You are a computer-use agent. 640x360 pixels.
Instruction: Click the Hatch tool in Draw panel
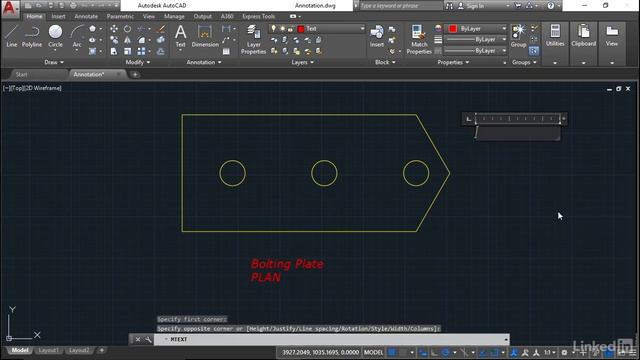click(92, 51)
